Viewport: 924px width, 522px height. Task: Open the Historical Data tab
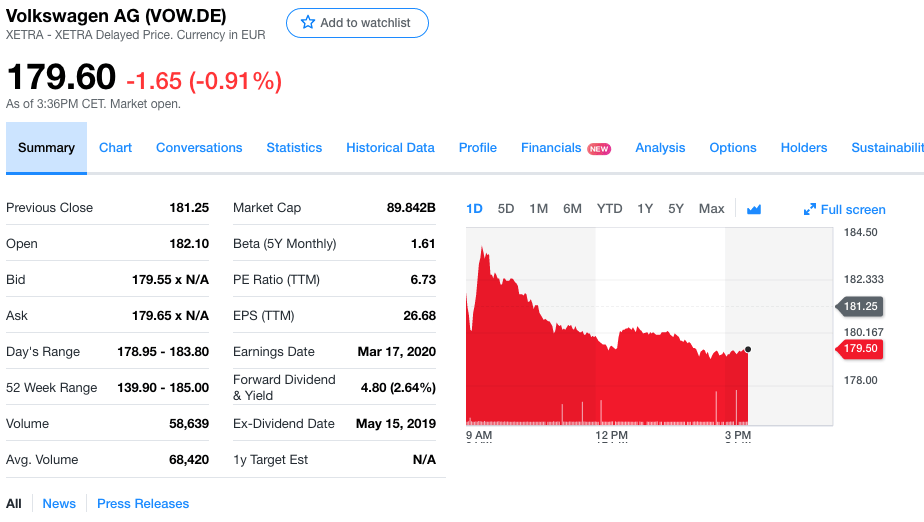(390, 147)
